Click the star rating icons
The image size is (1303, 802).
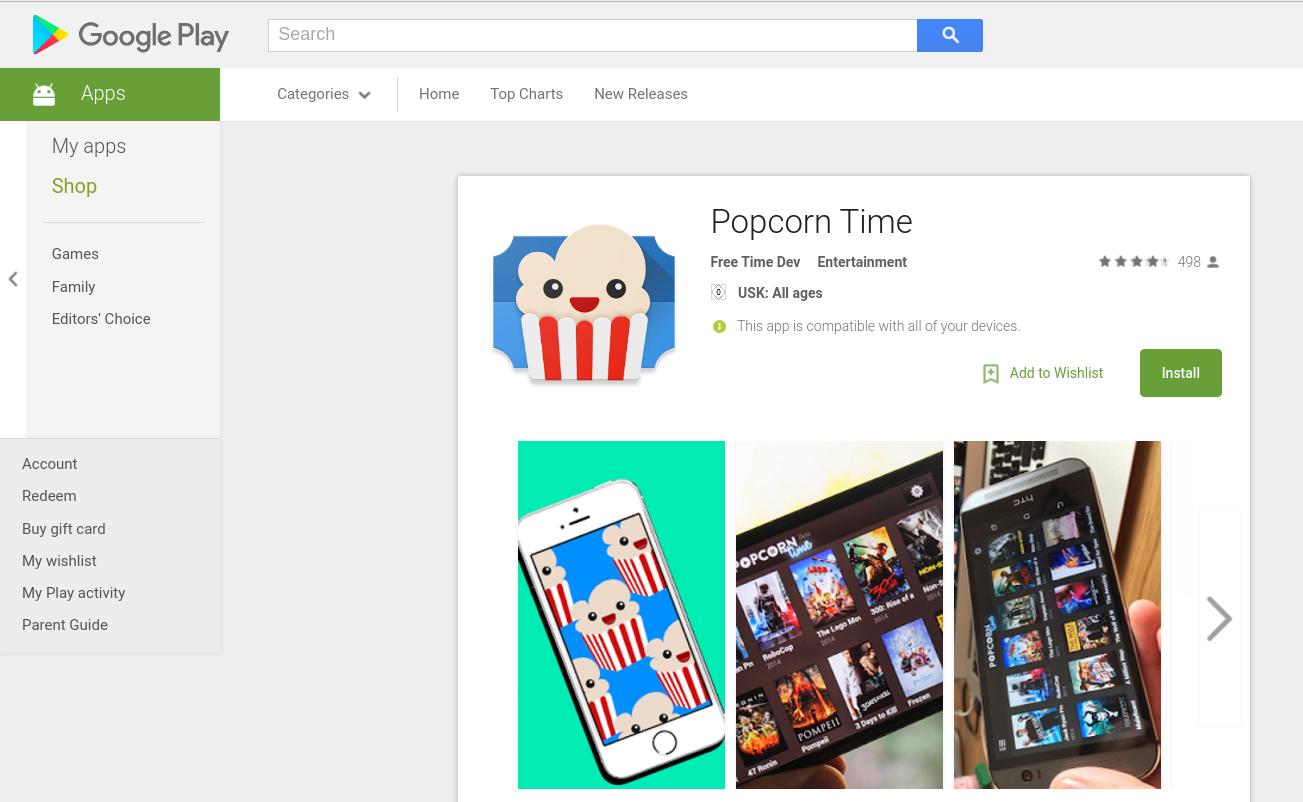[x=1134, y=262]
